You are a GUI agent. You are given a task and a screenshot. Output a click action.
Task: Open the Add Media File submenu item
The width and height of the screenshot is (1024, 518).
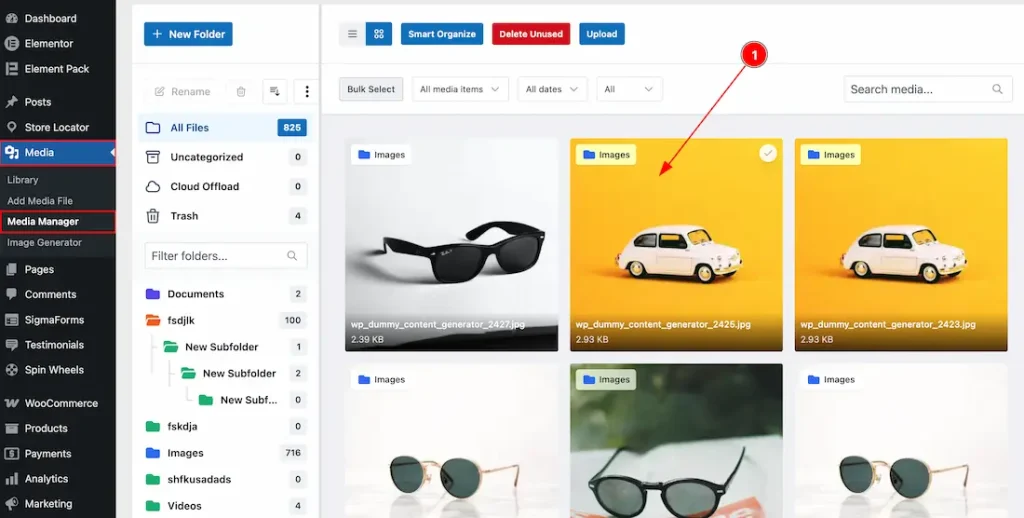pyautogui.click(x=40, y=201)
